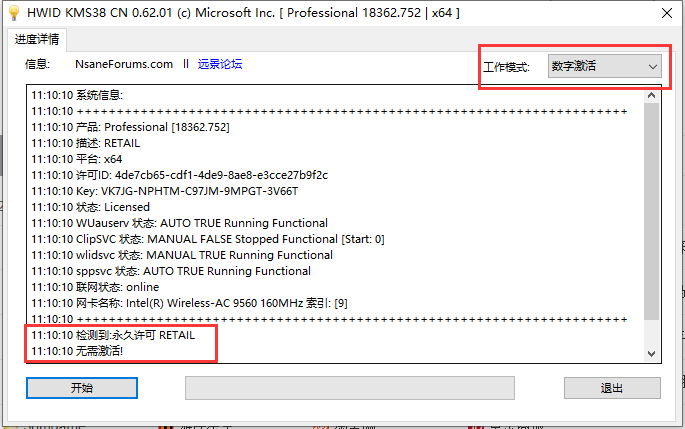Select the 检测到:永久许可 RETAIL log line

(113, 335)
